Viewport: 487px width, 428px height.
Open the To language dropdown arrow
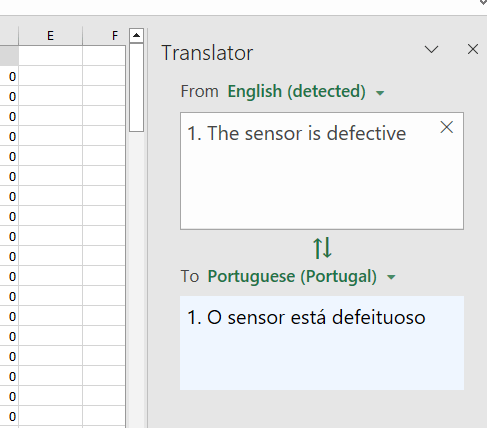(391, 277)
